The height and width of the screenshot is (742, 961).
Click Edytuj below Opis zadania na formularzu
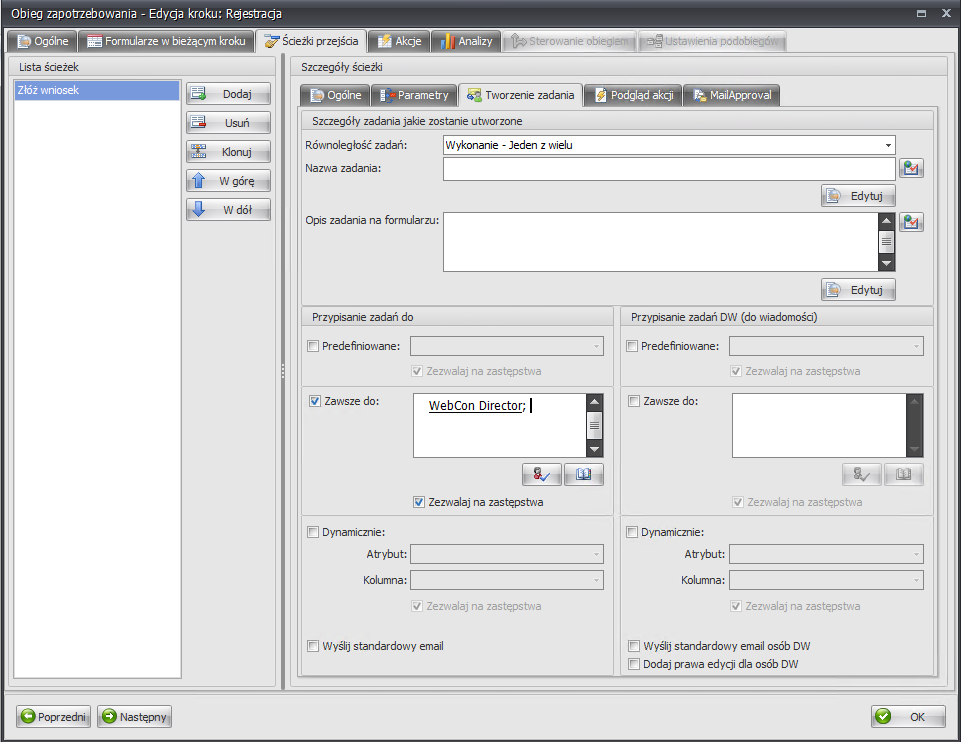coord(858,290)
